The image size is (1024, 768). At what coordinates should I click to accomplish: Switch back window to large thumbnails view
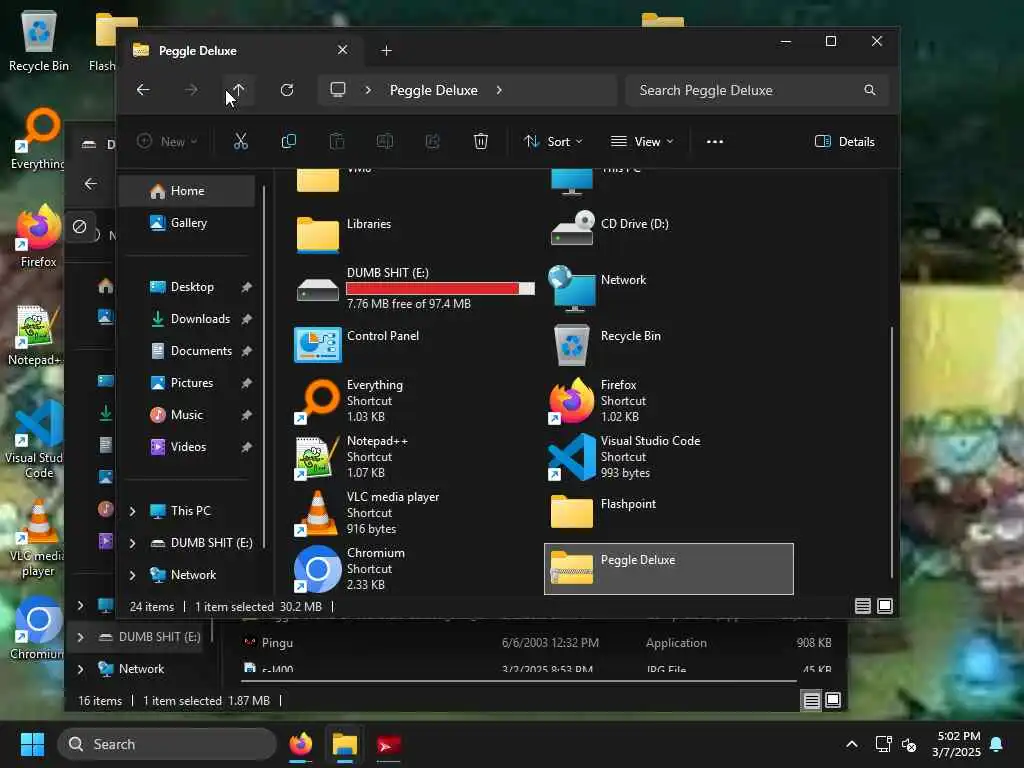pos(833,701)
